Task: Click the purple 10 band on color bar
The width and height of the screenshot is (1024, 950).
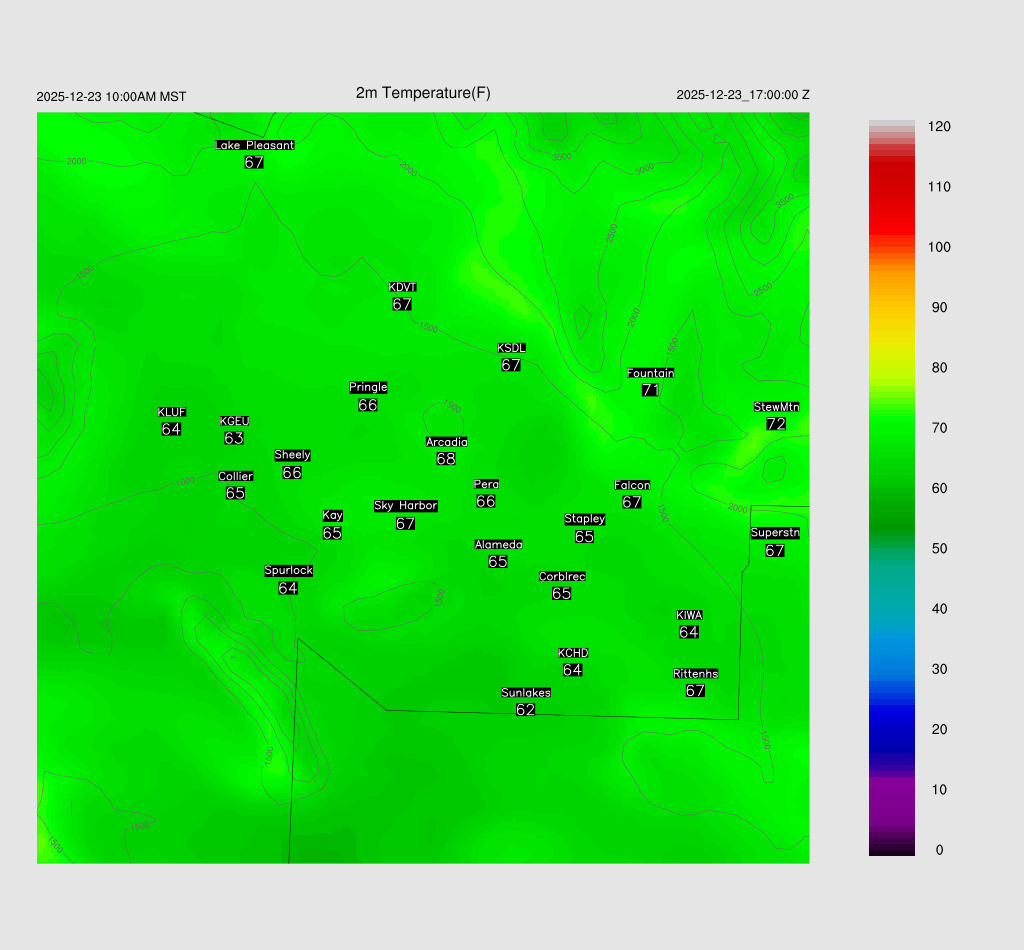Action: tap(891, 790)
